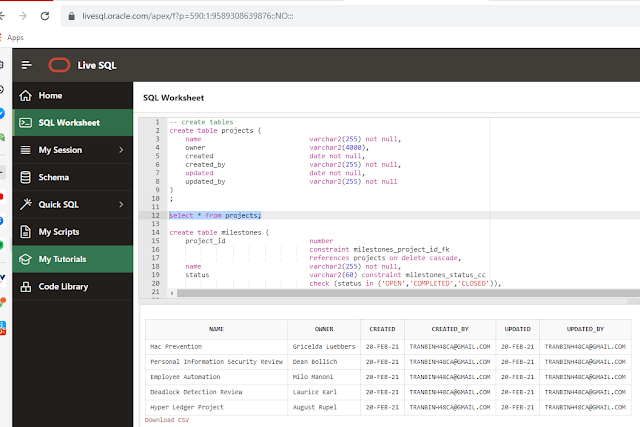Reload the page in the browser
640x427 pixels.
(x=45, y=16)
